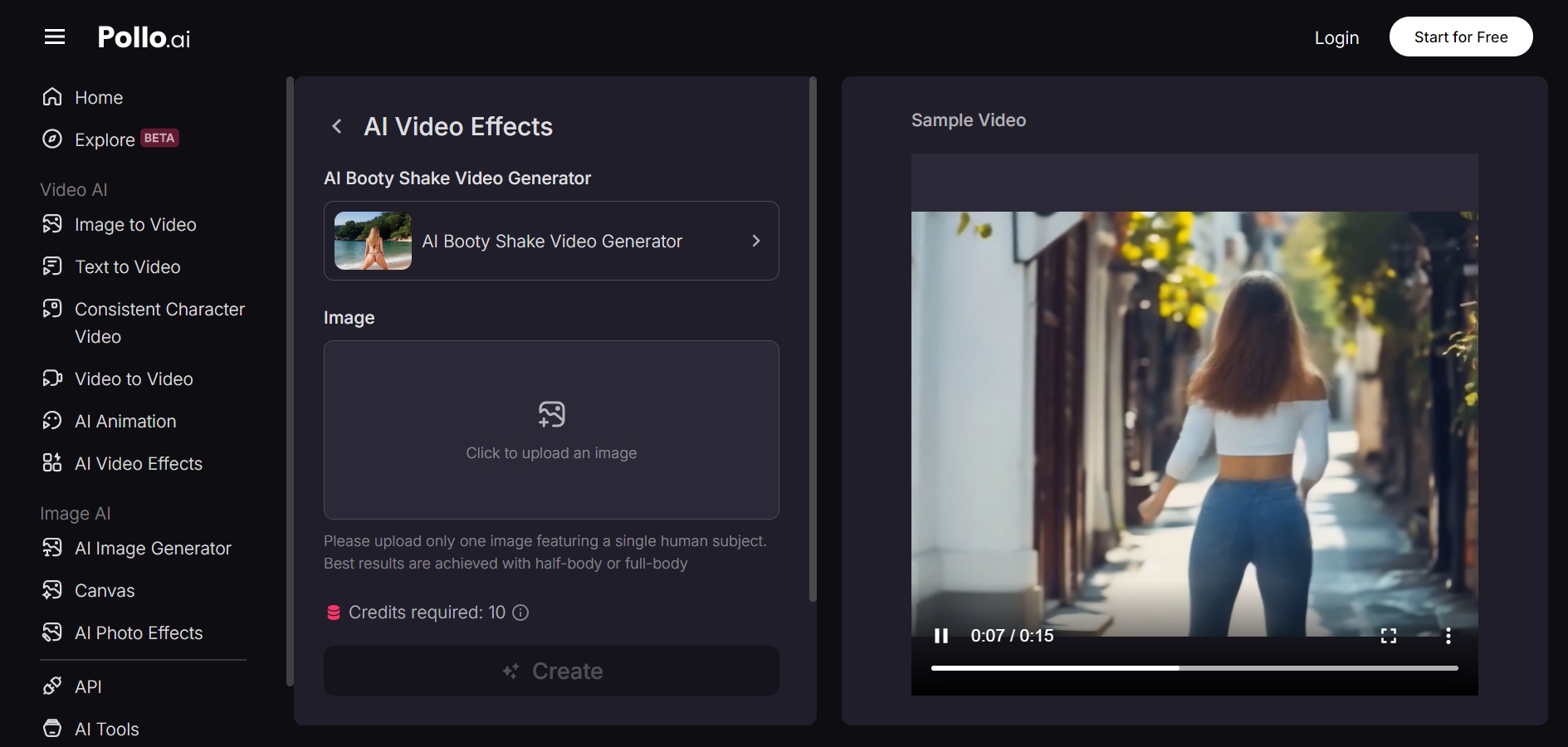
Task: Click the sidebar scrollbar
Action: pyautogui.click(x=290, y=381)
